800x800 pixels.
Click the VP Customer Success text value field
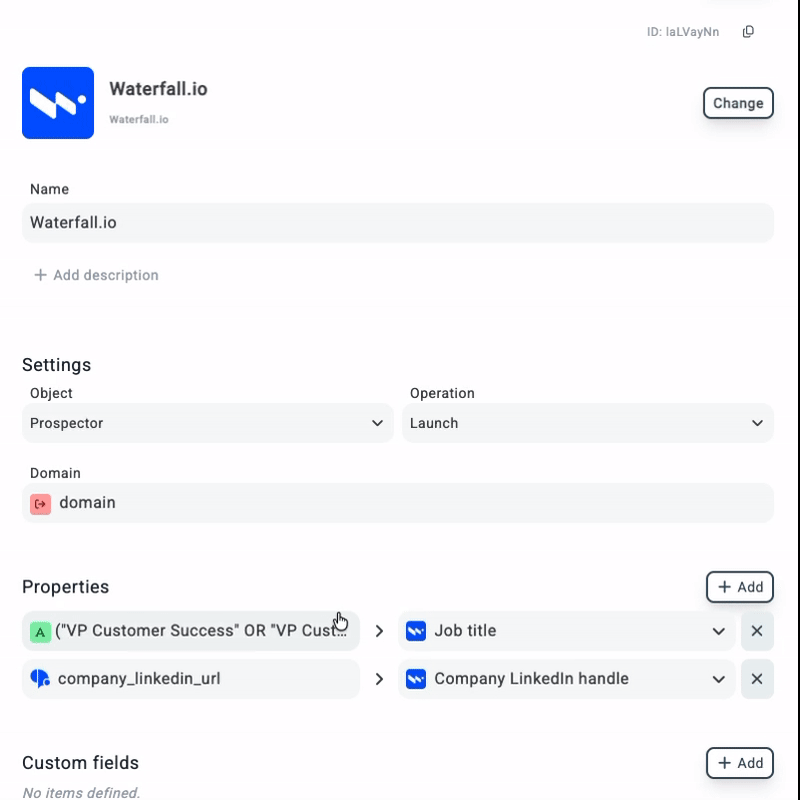(191, 631)
